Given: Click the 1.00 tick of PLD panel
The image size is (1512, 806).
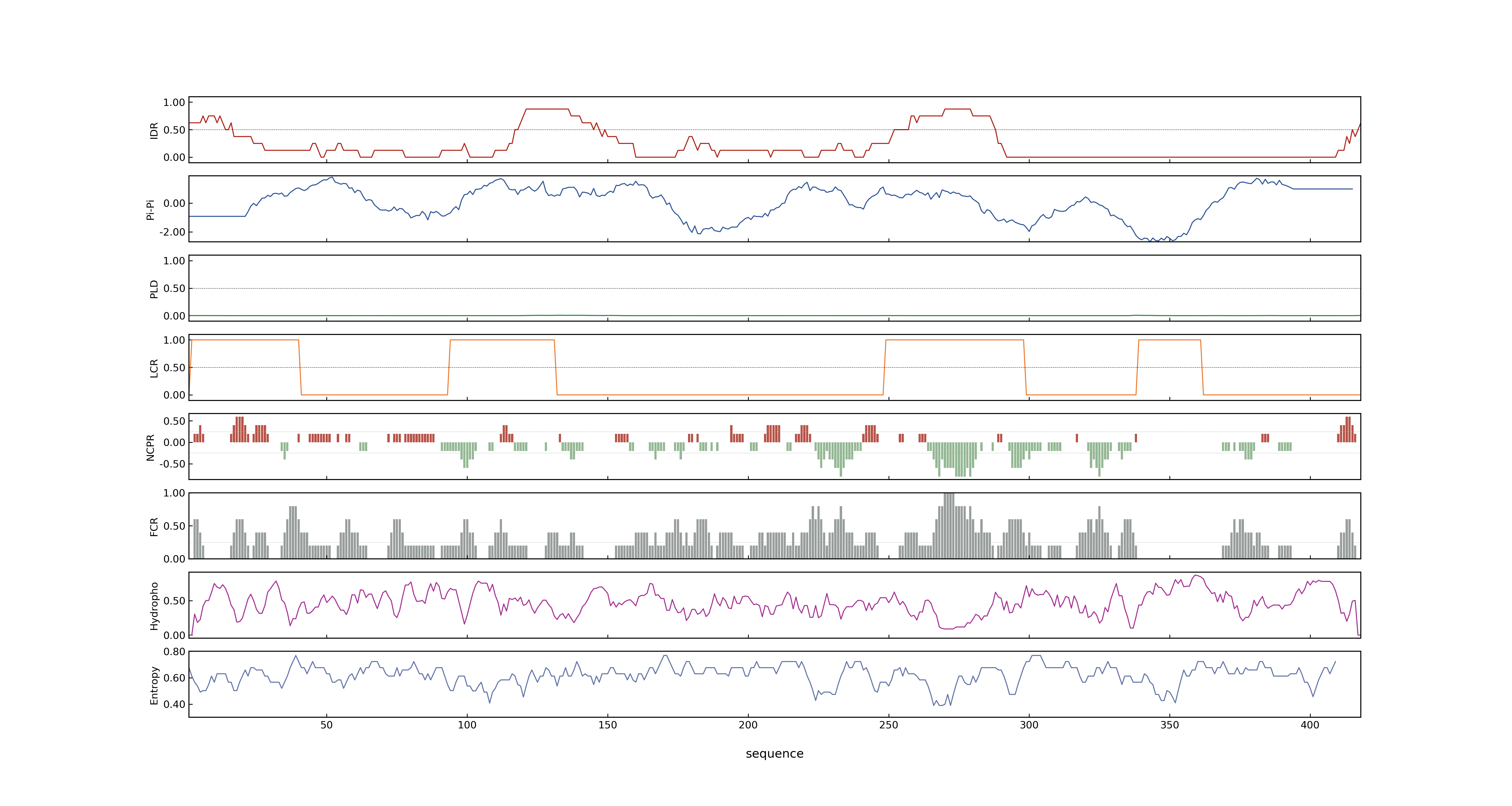Looking at the screenshot, I should pos(174,261).
